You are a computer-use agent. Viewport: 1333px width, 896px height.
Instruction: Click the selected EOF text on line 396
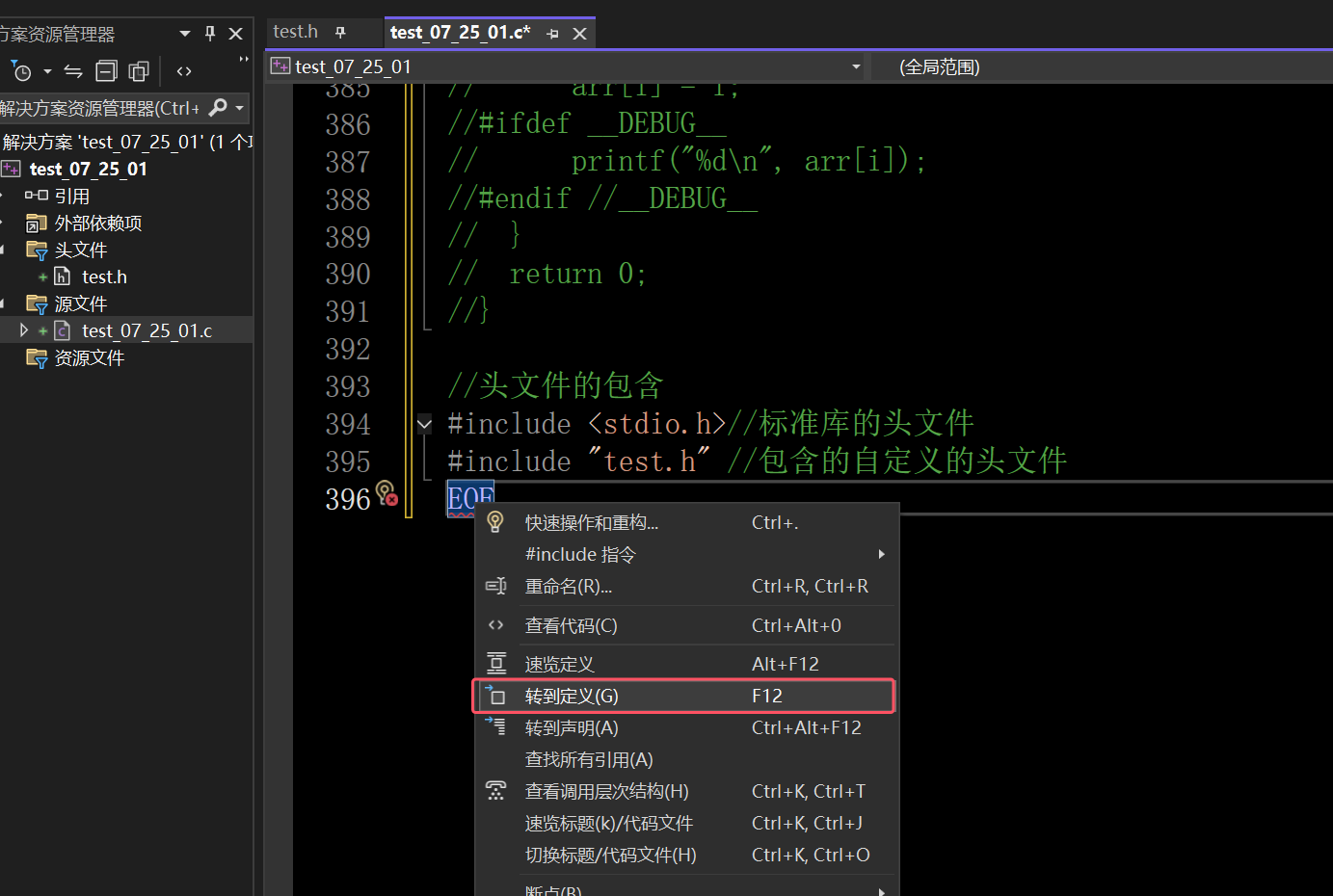click(470, 498)
